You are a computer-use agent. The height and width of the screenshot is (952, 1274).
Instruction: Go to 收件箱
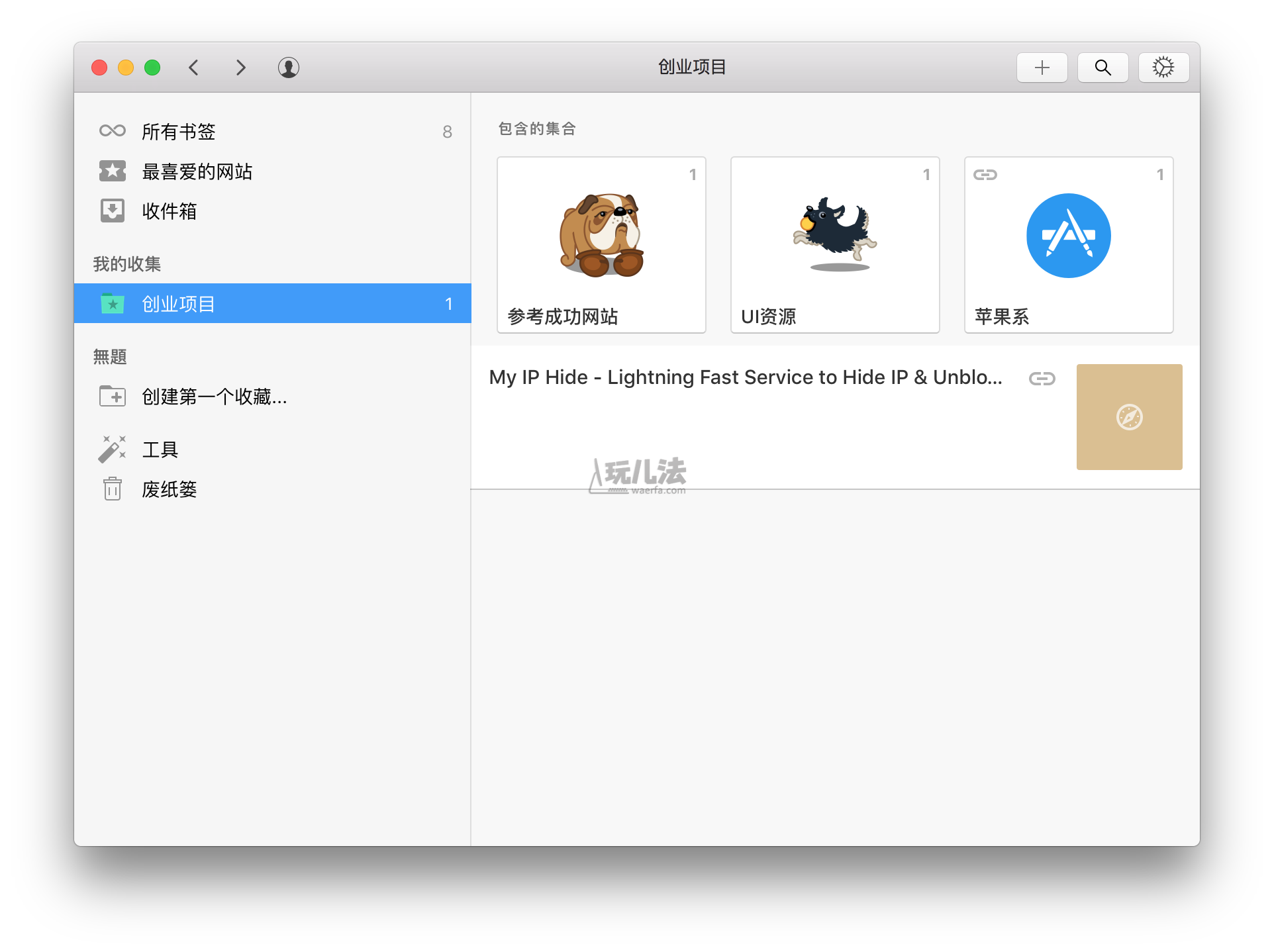[x=272, y=211]
